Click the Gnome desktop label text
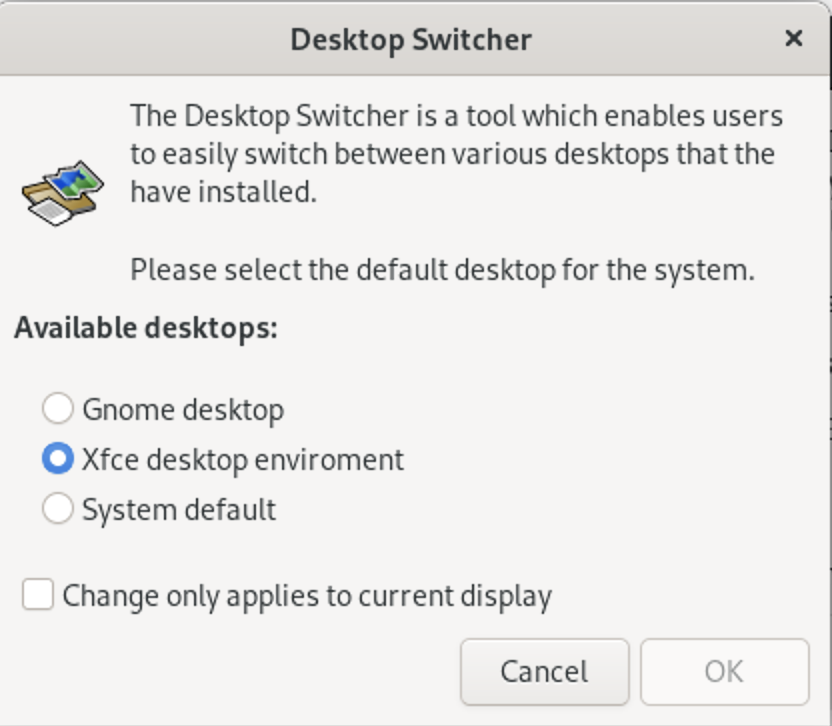Image resolution: width=832 pixels, height=726 pixels. tap(183, 410)
